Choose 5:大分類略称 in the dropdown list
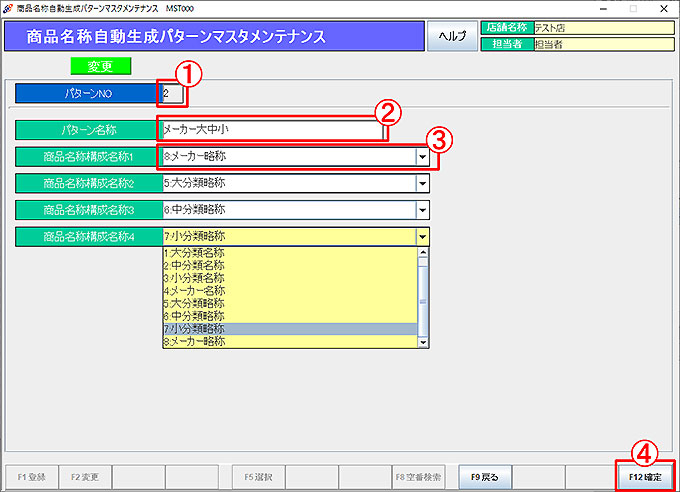This screenshot has height=492, width=680. pyautogui.click(x=290, y=303)
